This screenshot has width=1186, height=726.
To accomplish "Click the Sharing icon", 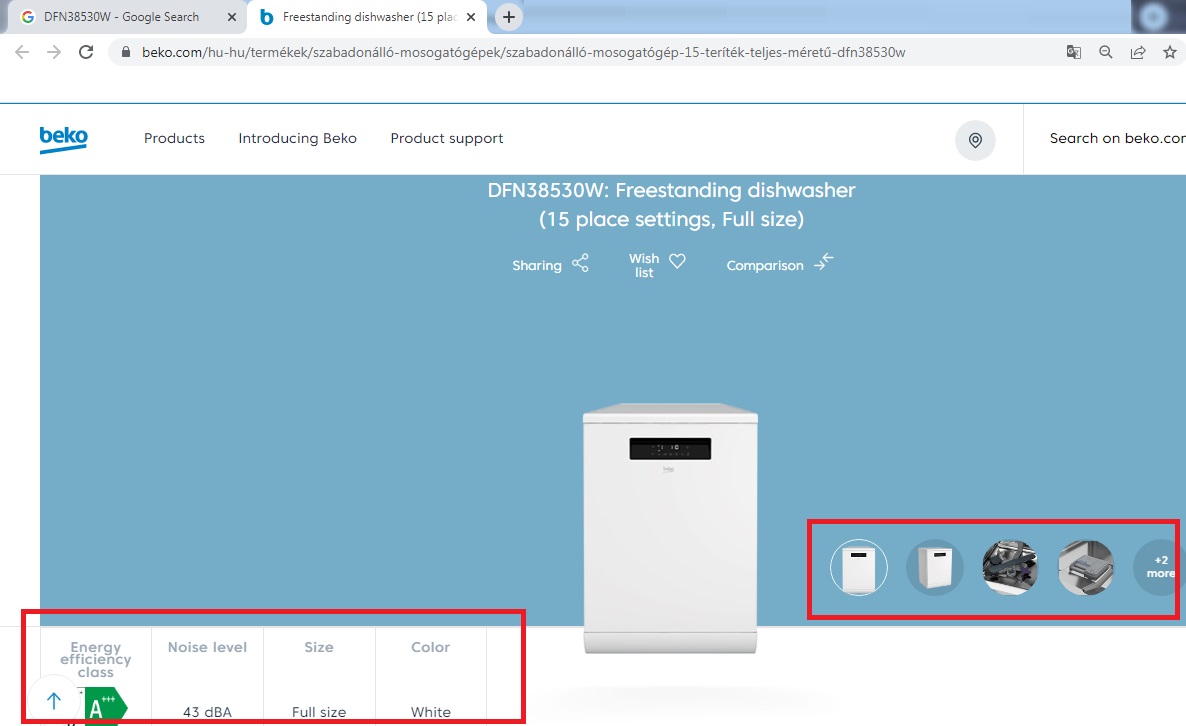I will pyautogui.click(x=580, y=264).
